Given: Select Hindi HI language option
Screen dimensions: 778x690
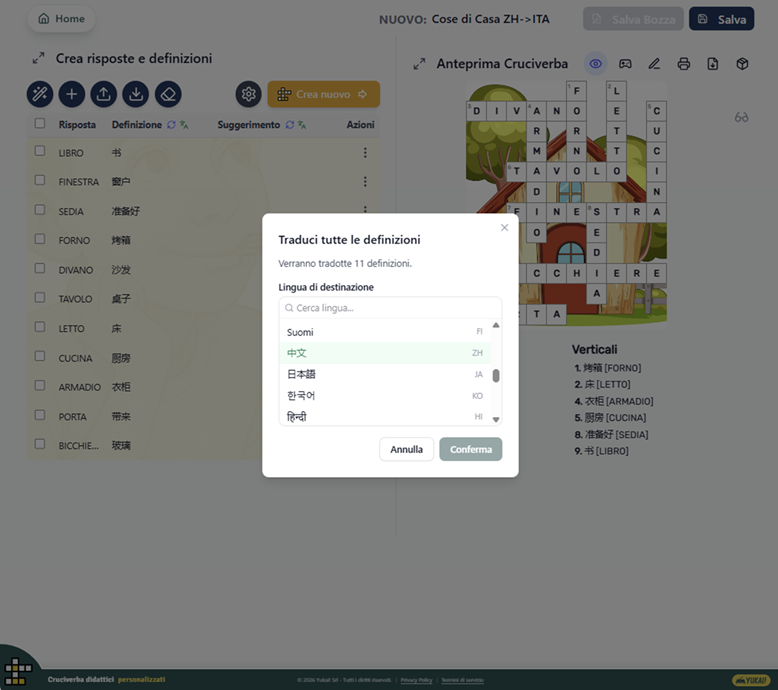Looking at the screenshot, I should 385,417.
